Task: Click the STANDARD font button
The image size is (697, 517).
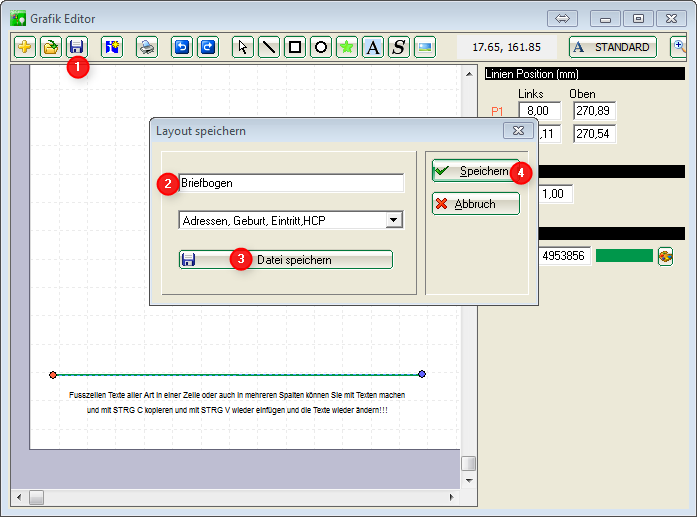Action: coord(612,47)
